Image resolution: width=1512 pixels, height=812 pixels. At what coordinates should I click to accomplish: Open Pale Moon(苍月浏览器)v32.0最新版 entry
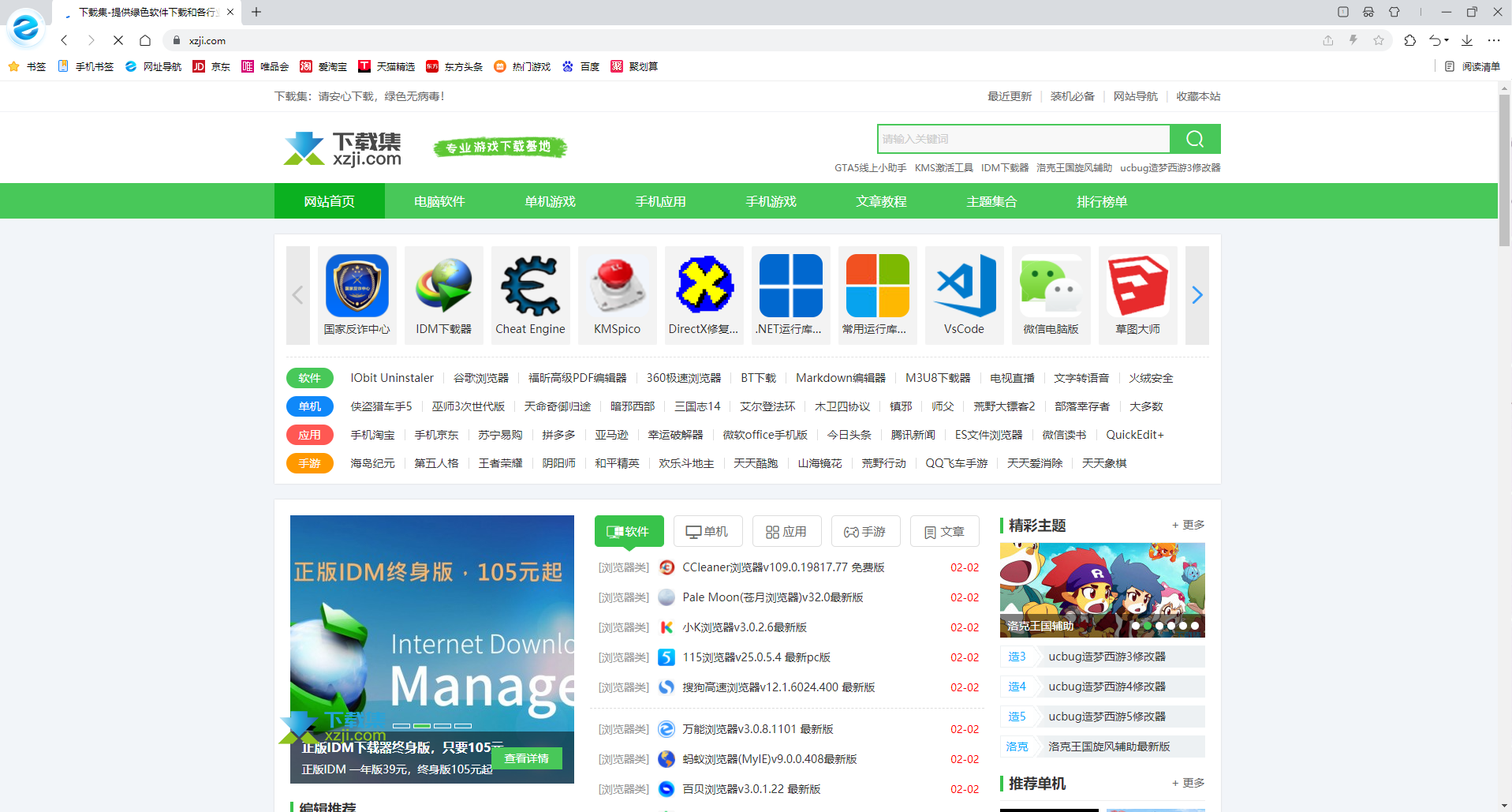773,597
